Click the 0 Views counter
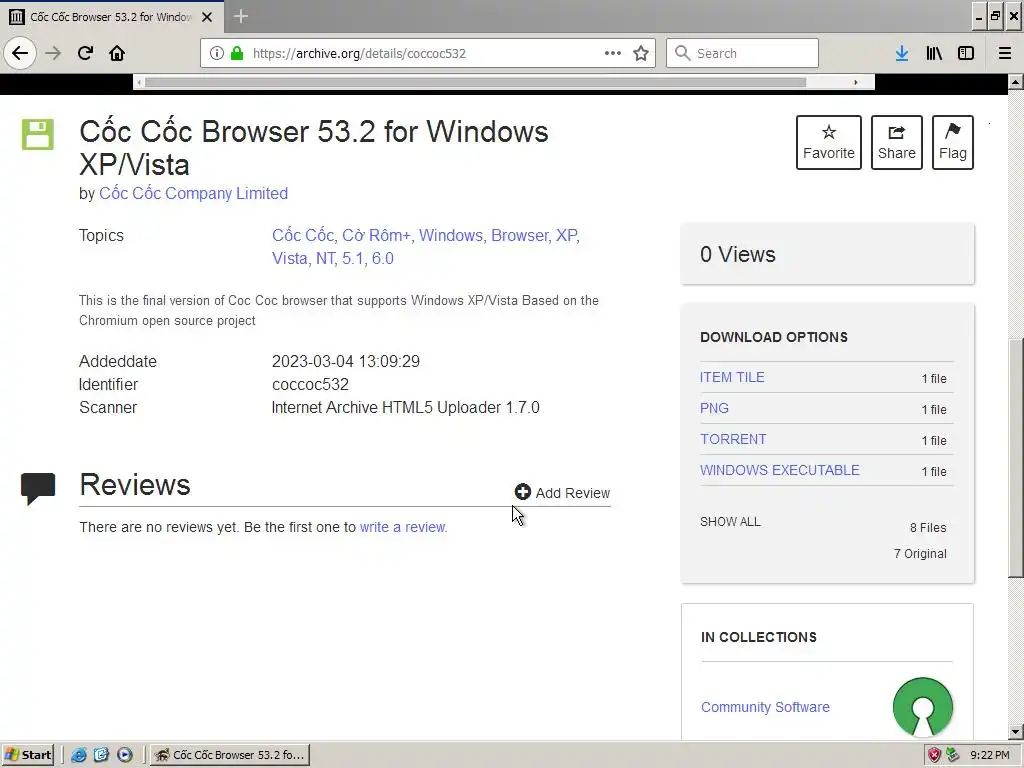The height and width of the screenshot is (768, 1024). tap(738, 254)
